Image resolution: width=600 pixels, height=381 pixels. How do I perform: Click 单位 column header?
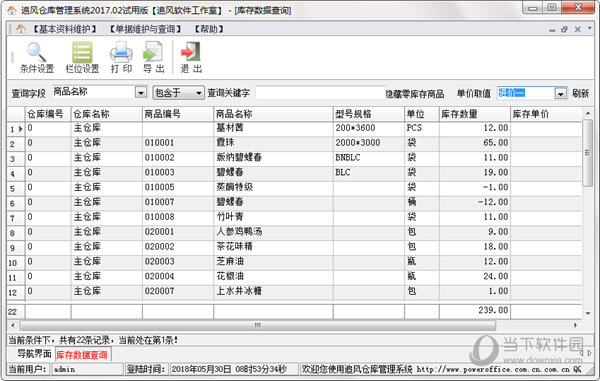tap(422, 114)
